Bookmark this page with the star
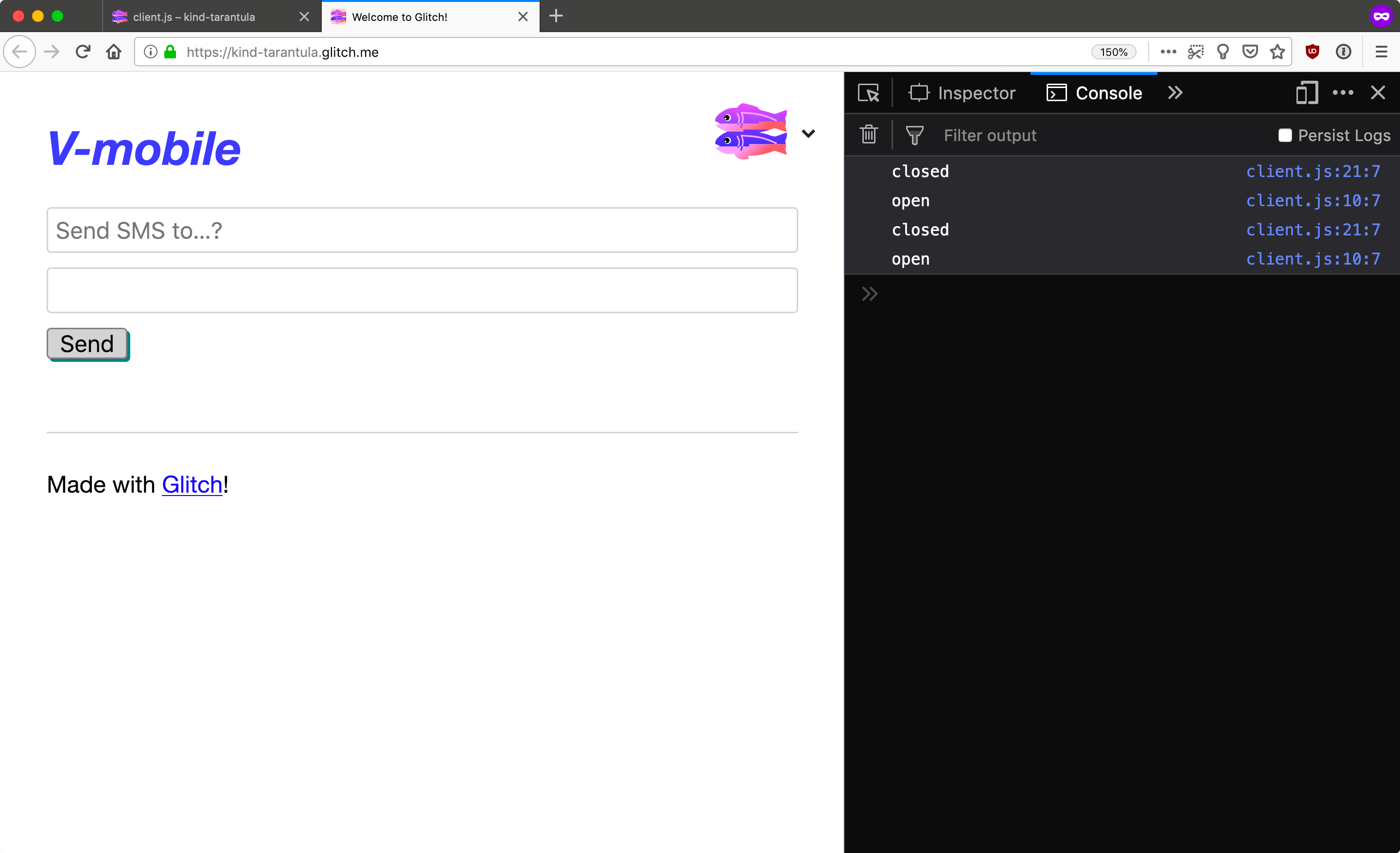 (x=1277, y=52)
